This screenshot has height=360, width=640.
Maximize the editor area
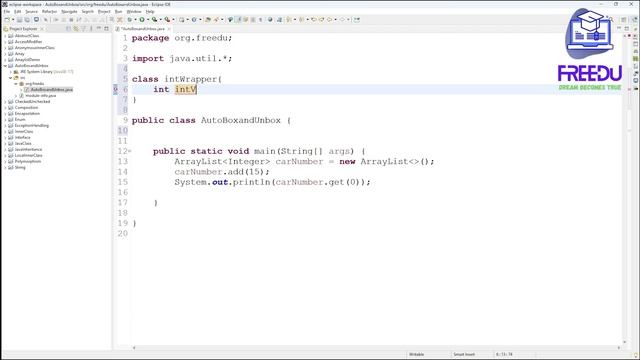(x=627, y=28)
